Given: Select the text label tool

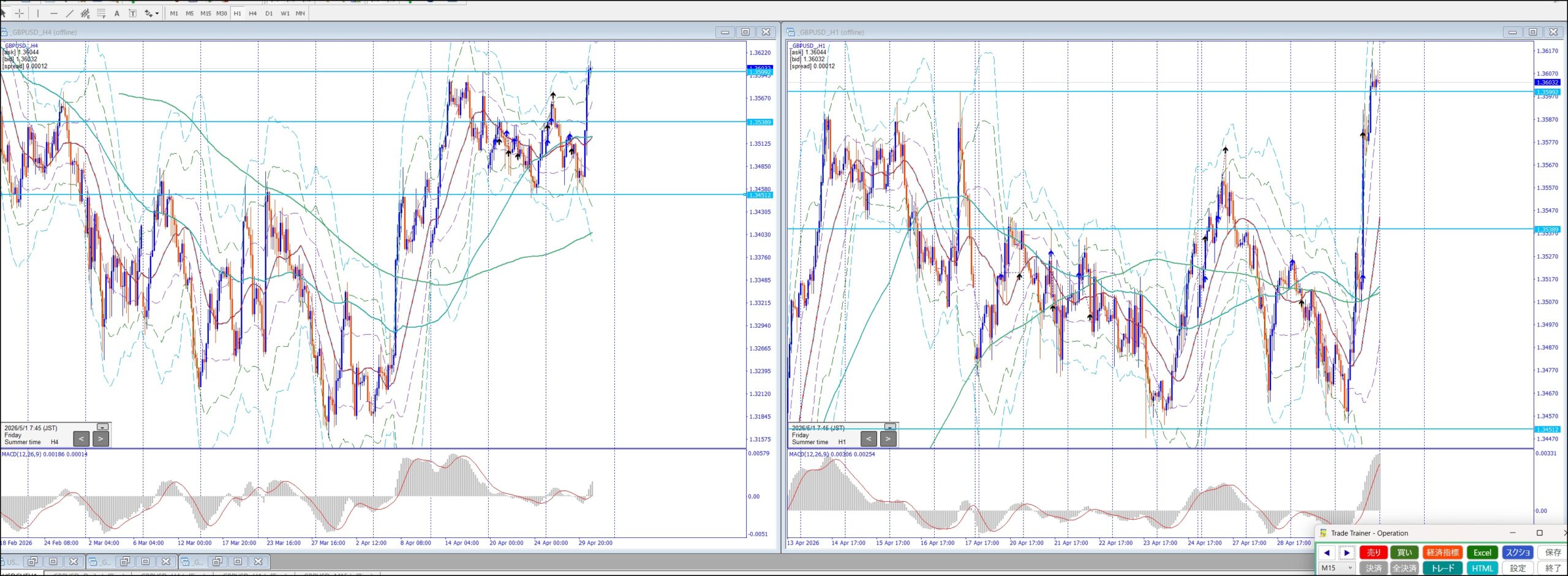Looking at the screenshot, I should point(132,13).
